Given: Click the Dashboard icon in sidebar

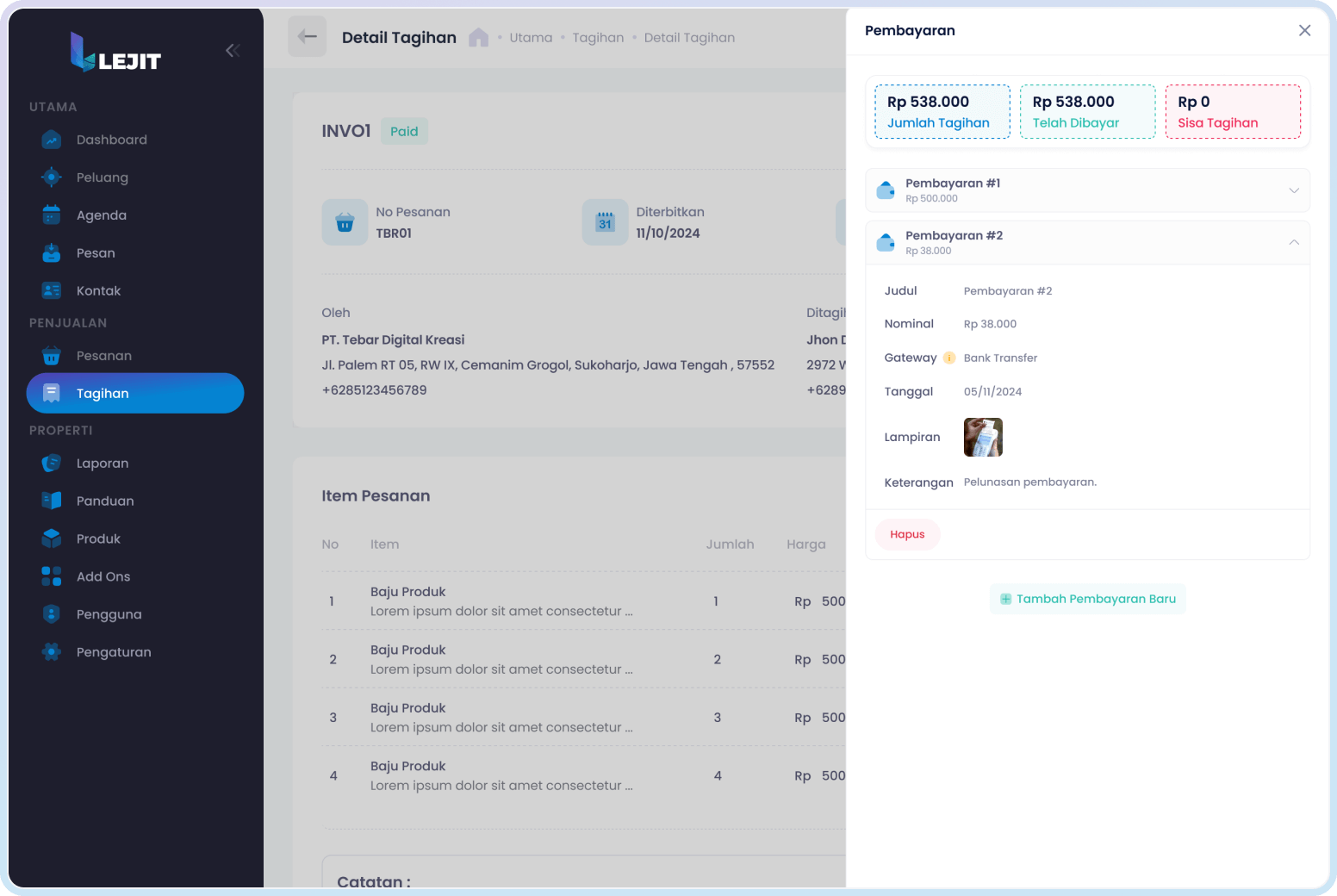Looking at the screenshot, I should (x=52, y=140).
